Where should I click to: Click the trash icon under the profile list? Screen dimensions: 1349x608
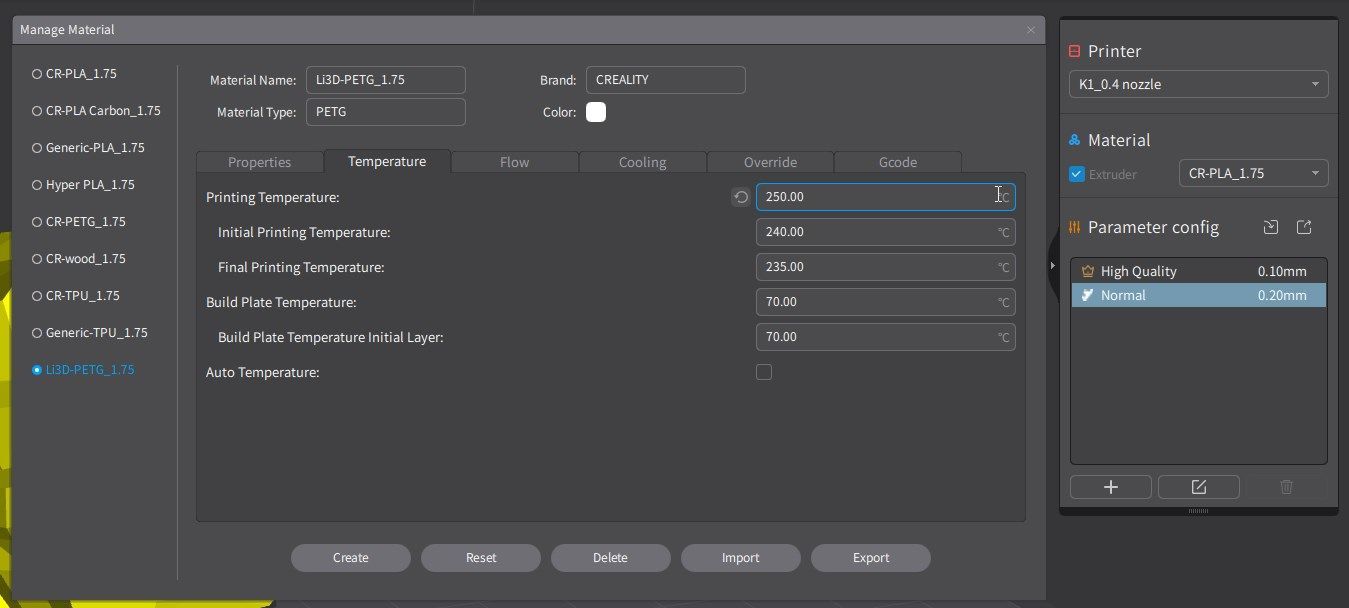click(x=1287, y=487)
